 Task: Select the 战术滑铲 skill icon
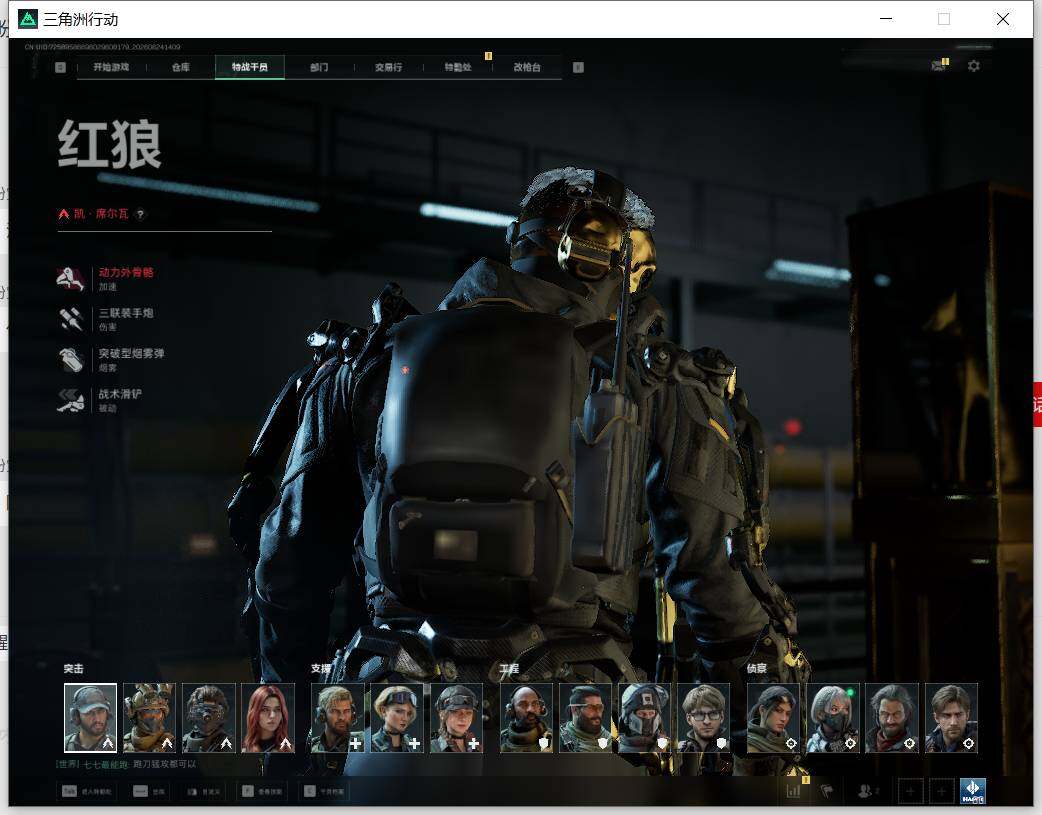[x=70, y=400]
